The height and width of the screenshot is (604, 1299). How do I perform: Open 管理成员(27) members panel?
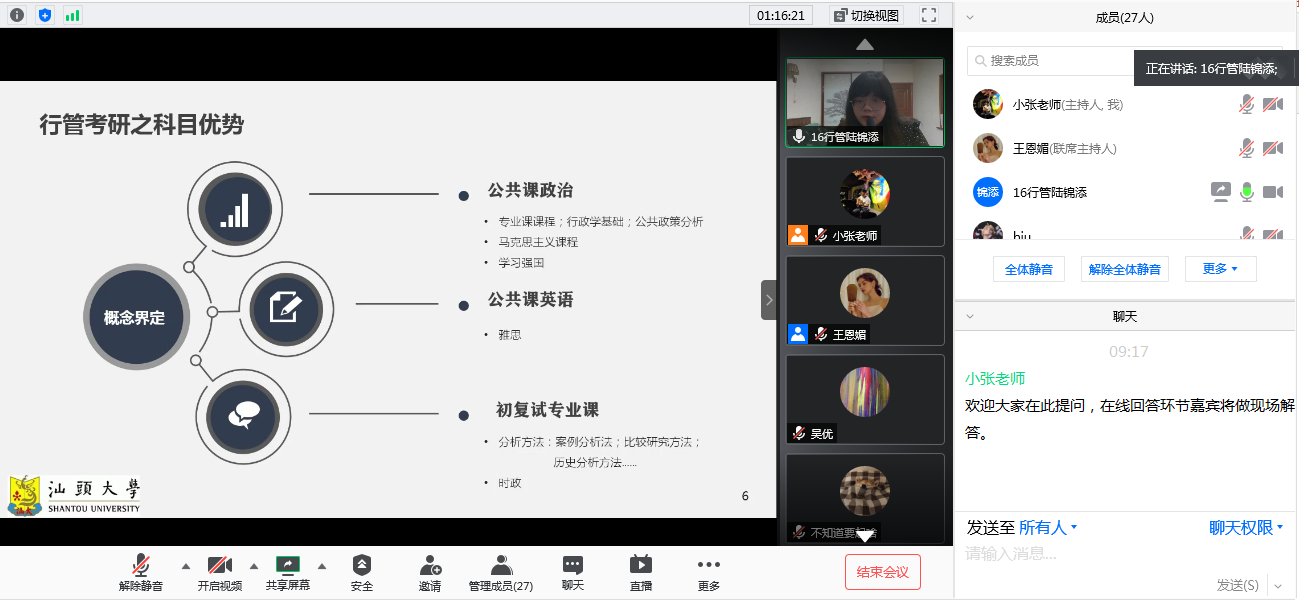pyautogui.click(x=501, y=566)
